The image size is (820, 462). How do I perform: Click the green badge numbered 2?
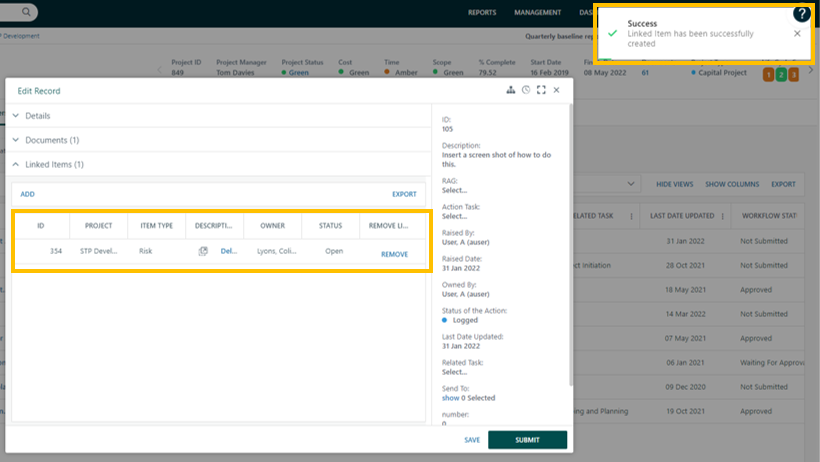click(x=781, y=75)
